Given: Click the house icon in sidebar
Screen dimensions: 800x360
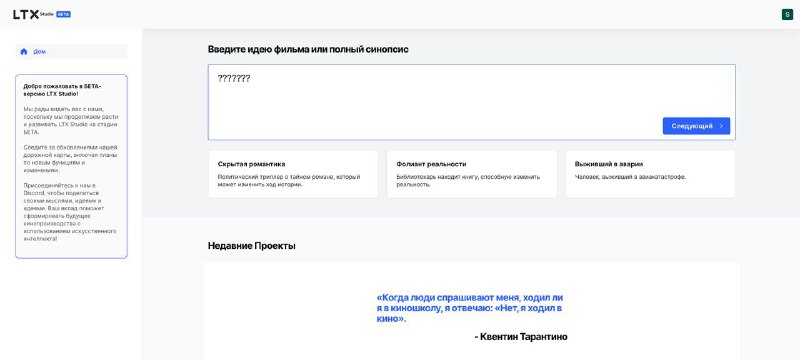Looking at the screenshot, I should [23, 52].
